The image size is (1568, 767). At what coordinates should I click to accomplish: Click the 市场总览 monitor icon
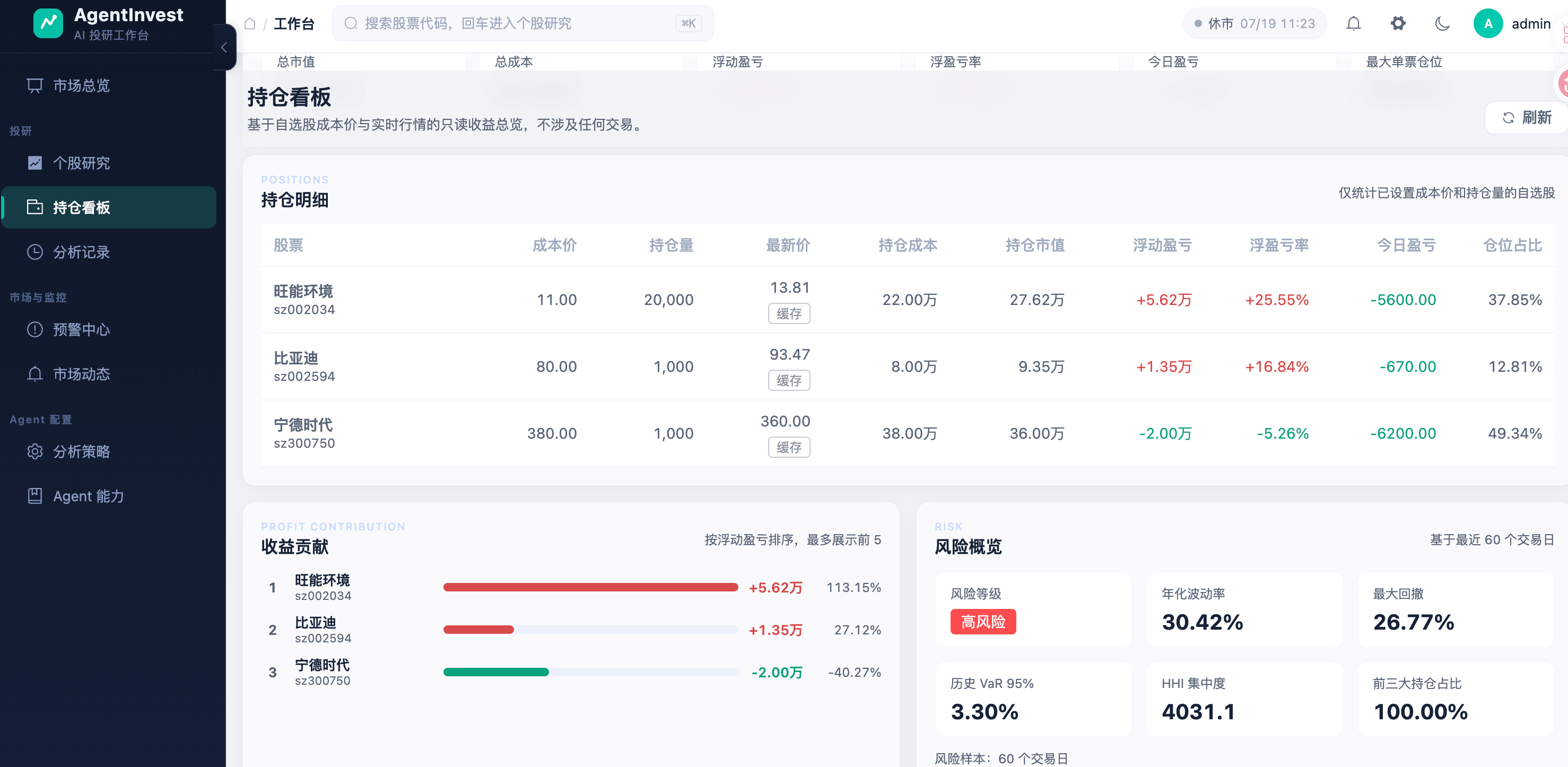coord(34,86)
